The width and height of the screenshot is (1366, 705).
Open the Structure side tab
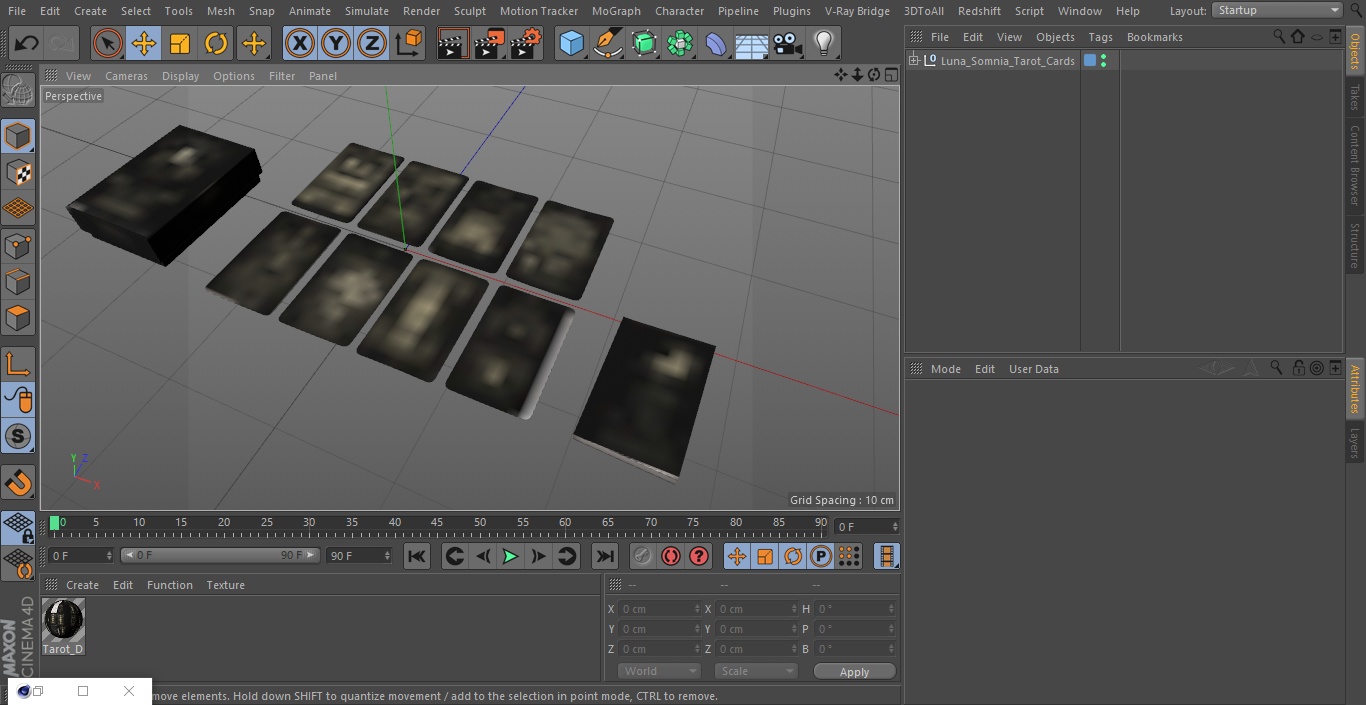point(1355,246)
